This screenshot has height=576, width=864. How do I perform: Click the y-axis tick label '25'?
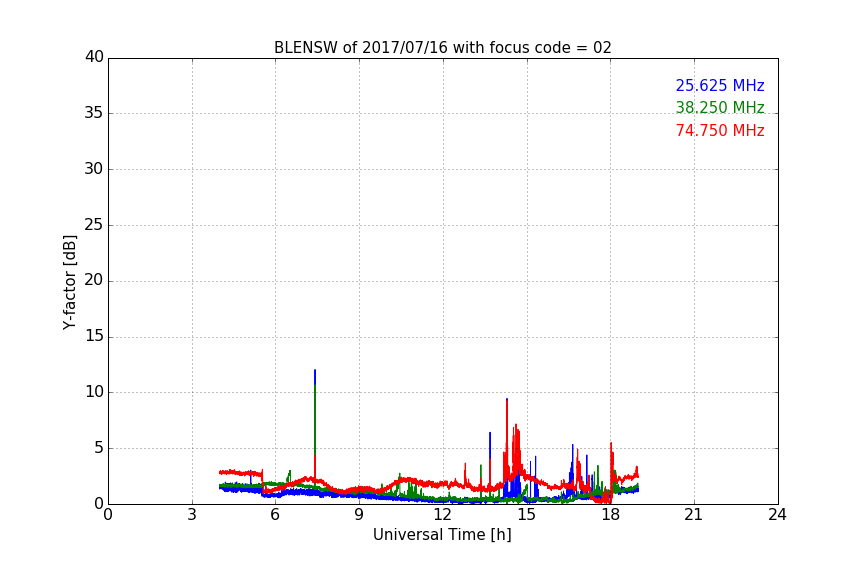point(94,224)
